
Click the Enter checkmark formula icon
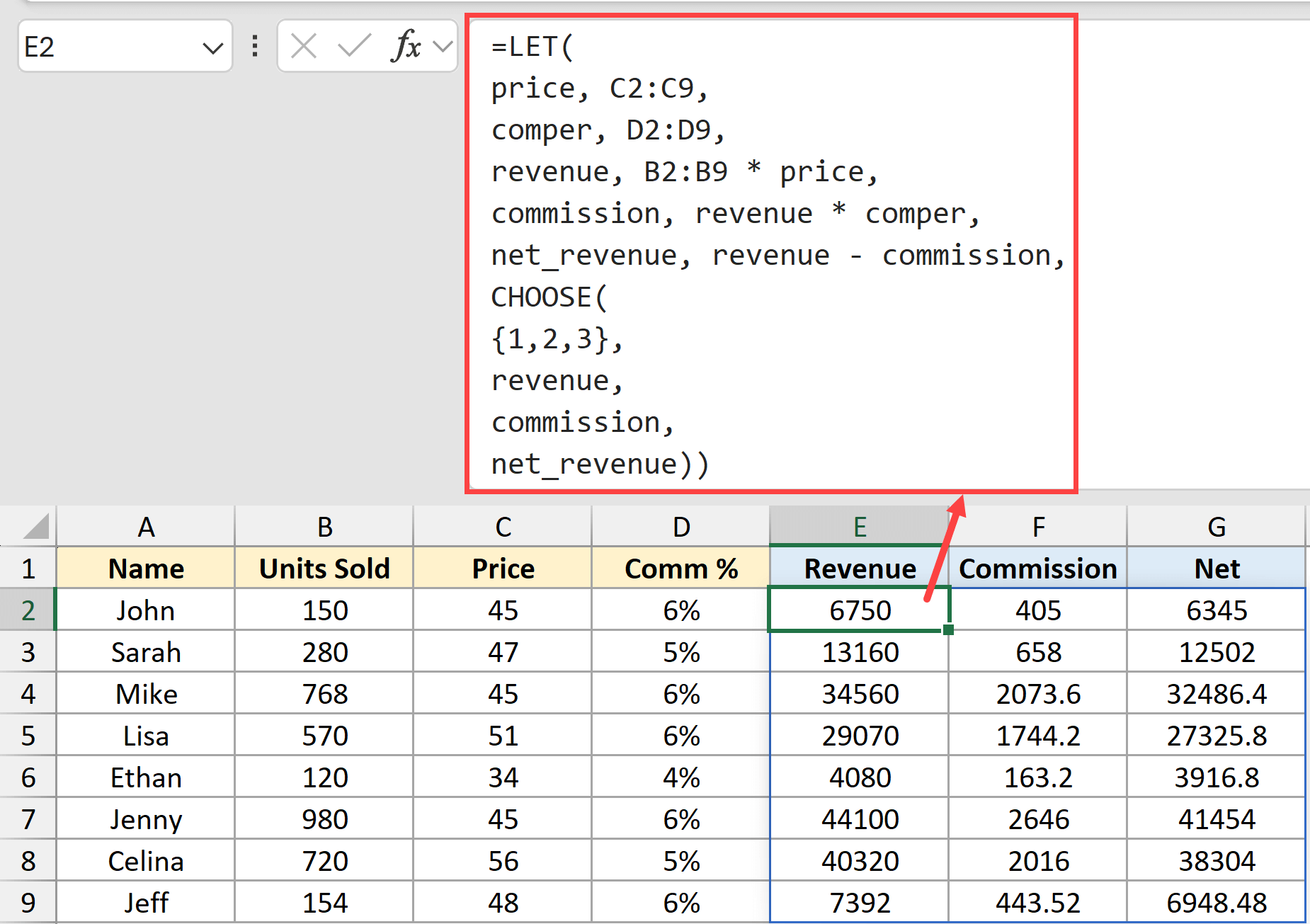click(x=354, y=47)
